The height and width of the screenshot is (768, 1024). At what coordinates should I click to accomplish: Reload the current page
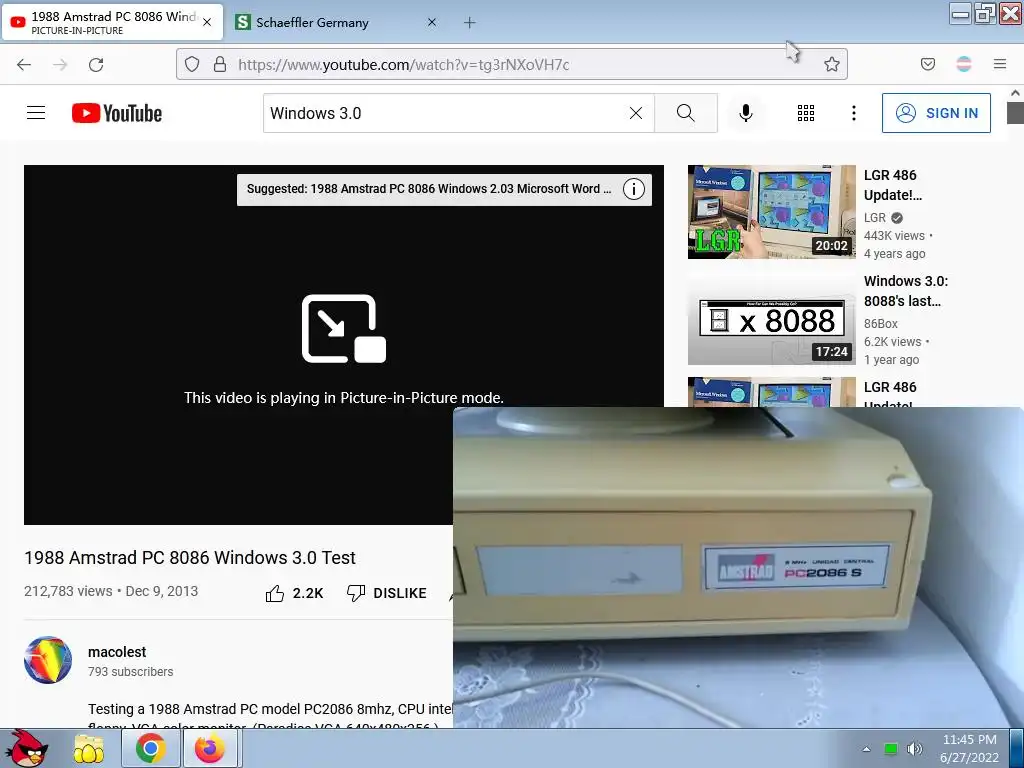pyautogui.click(x=96, y=65)
